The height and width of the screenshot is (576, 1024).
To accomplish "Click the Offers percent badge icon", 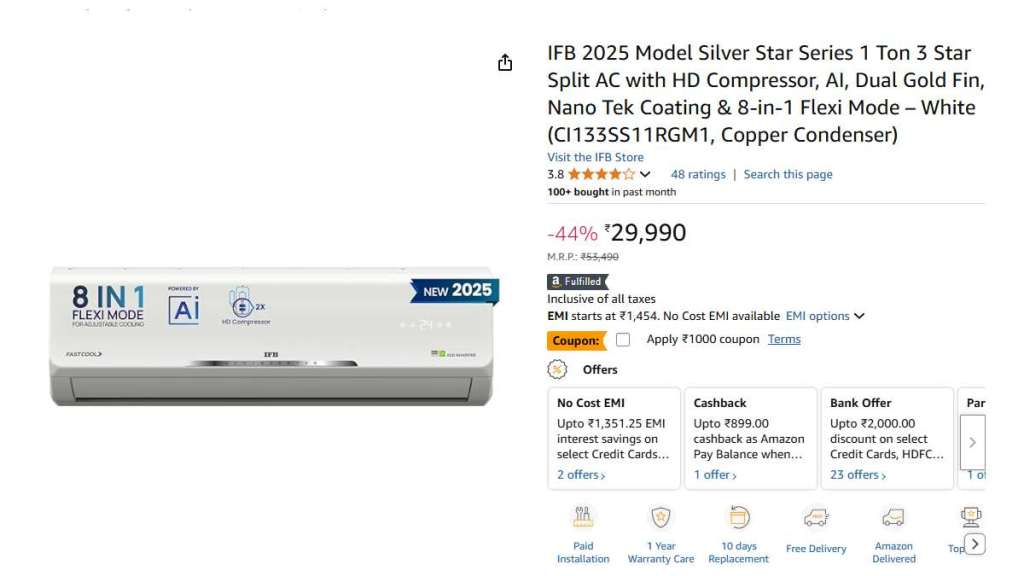I will tap(557, 369).
